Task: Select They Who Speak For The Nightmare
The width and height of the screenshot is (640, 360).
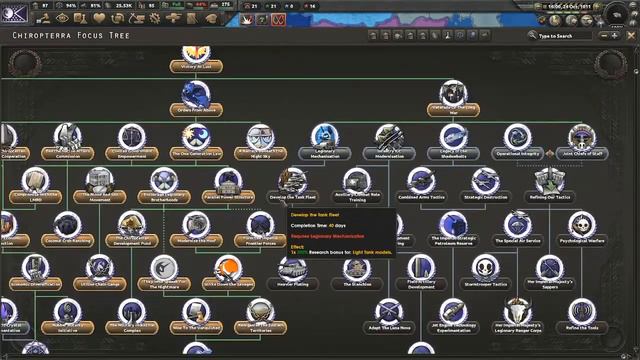Action: tap(164, 273)
